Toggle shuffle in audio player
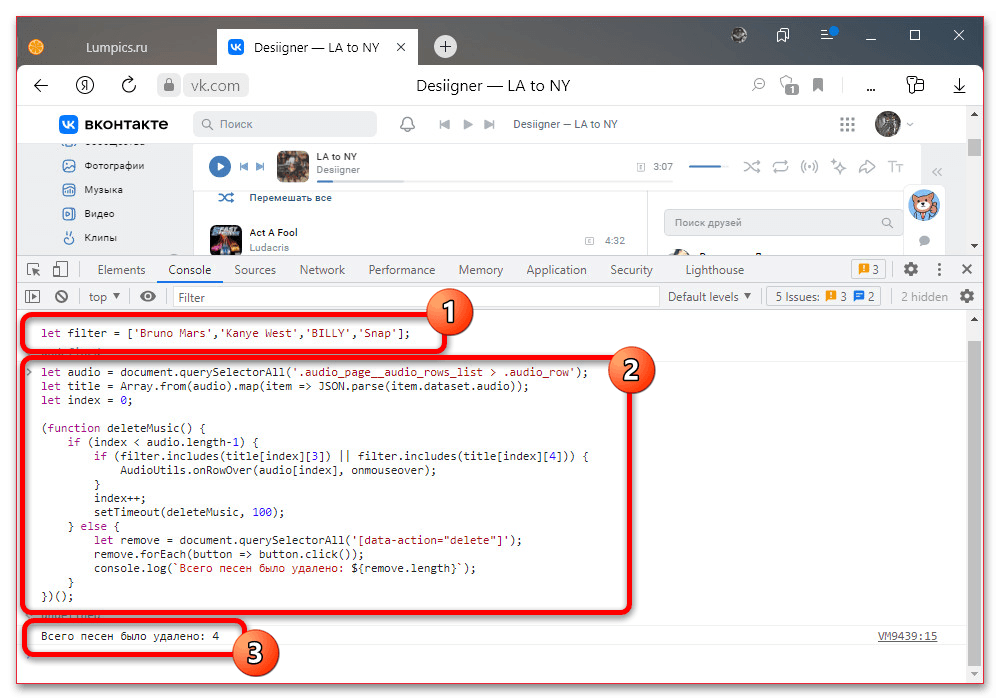Viewport: 1000px width, 700px height. click(x=751, y=167)
